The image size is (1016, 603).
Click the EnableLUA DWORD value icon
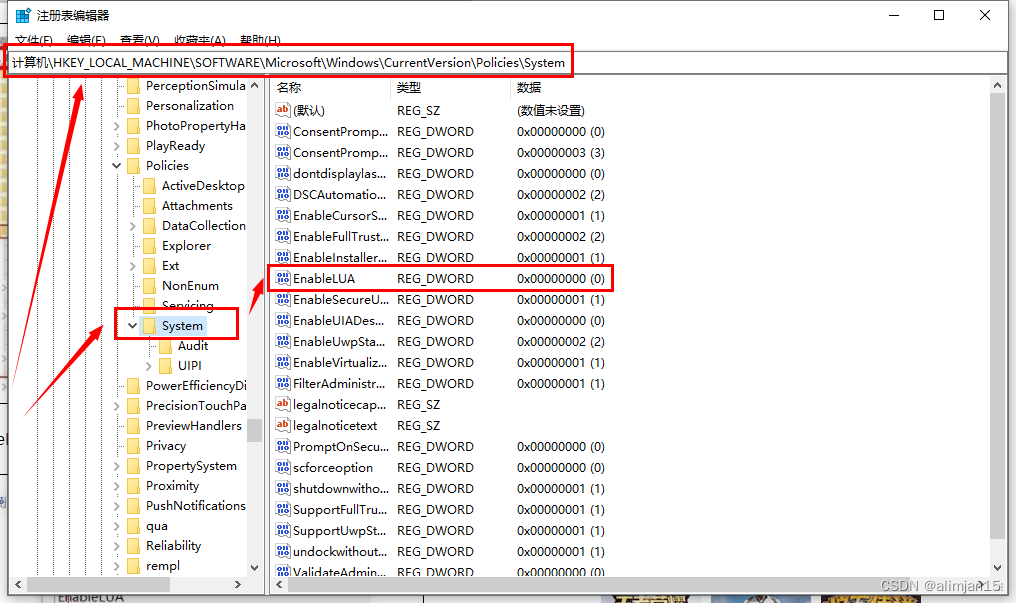tap(283, 279)
